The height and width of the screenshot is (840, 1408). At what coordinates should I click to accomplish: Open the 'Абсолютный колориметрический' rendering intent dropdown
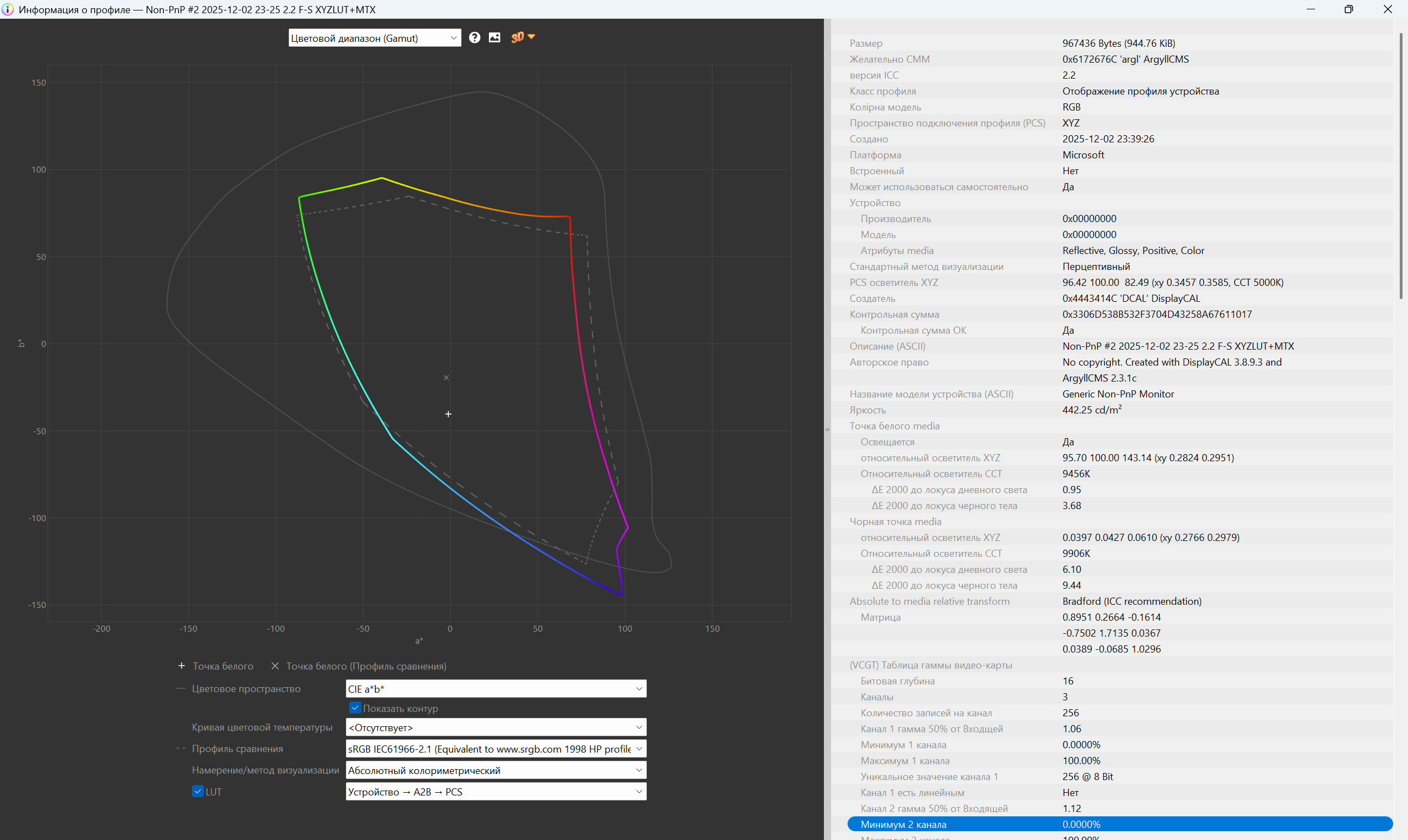coord(496,770)
